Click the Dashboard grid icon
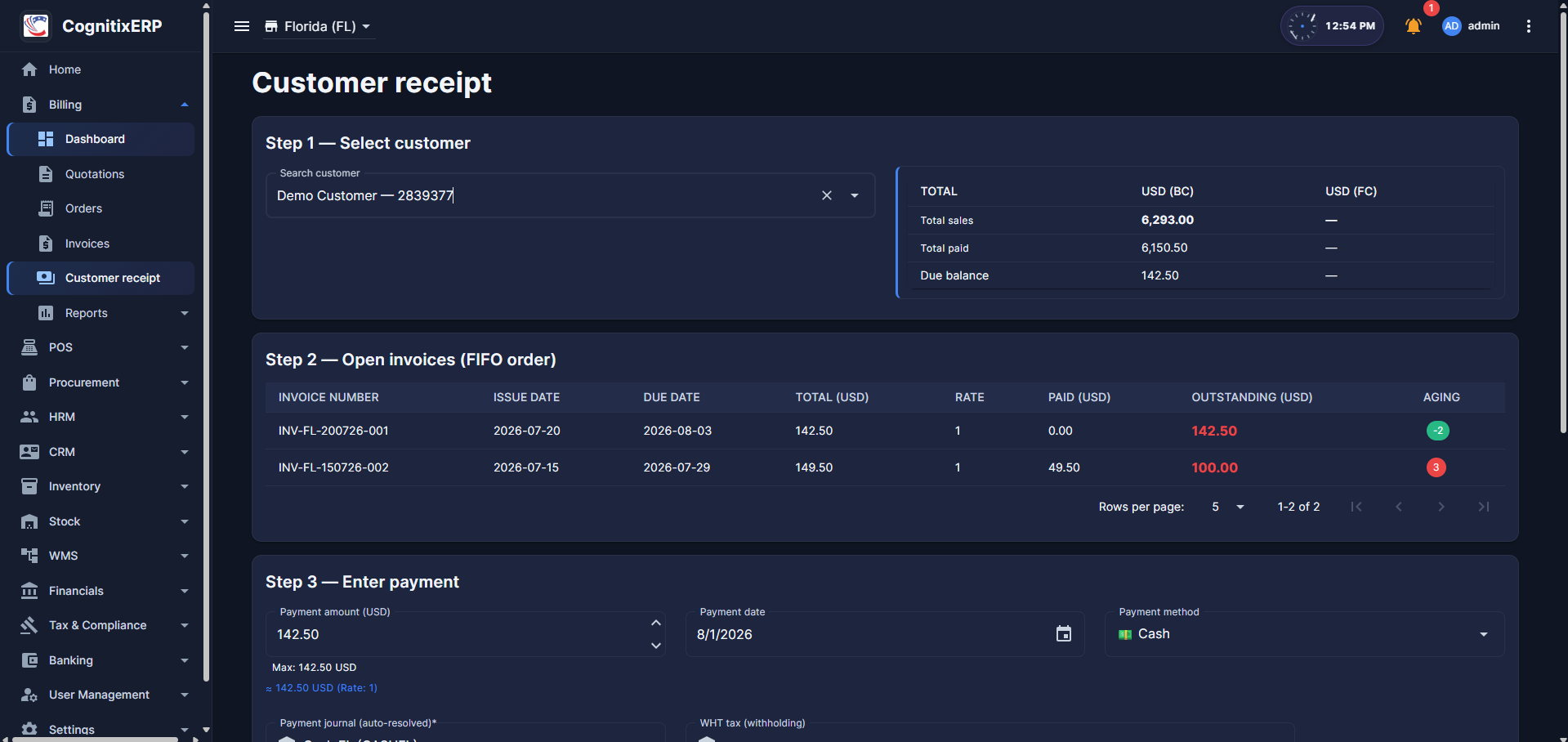The width and height of the screenshot is (1568, 742). pos(46,139)
